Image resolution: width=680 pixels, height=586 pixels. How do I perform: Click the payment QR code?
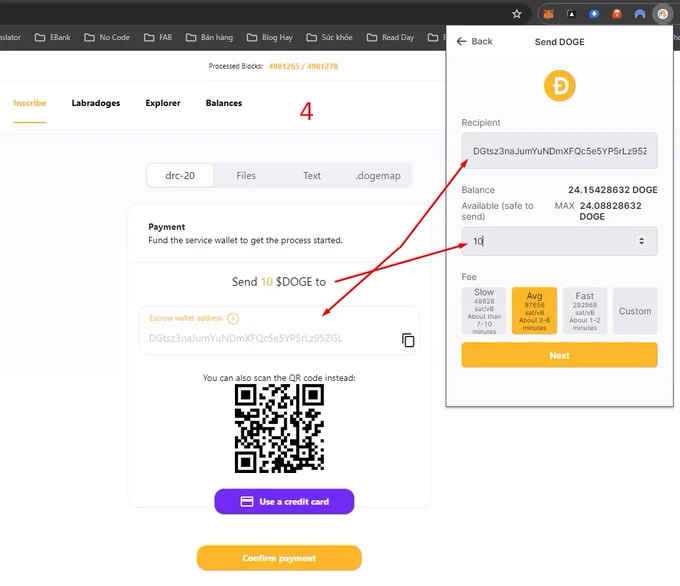(x=279, y=429)
